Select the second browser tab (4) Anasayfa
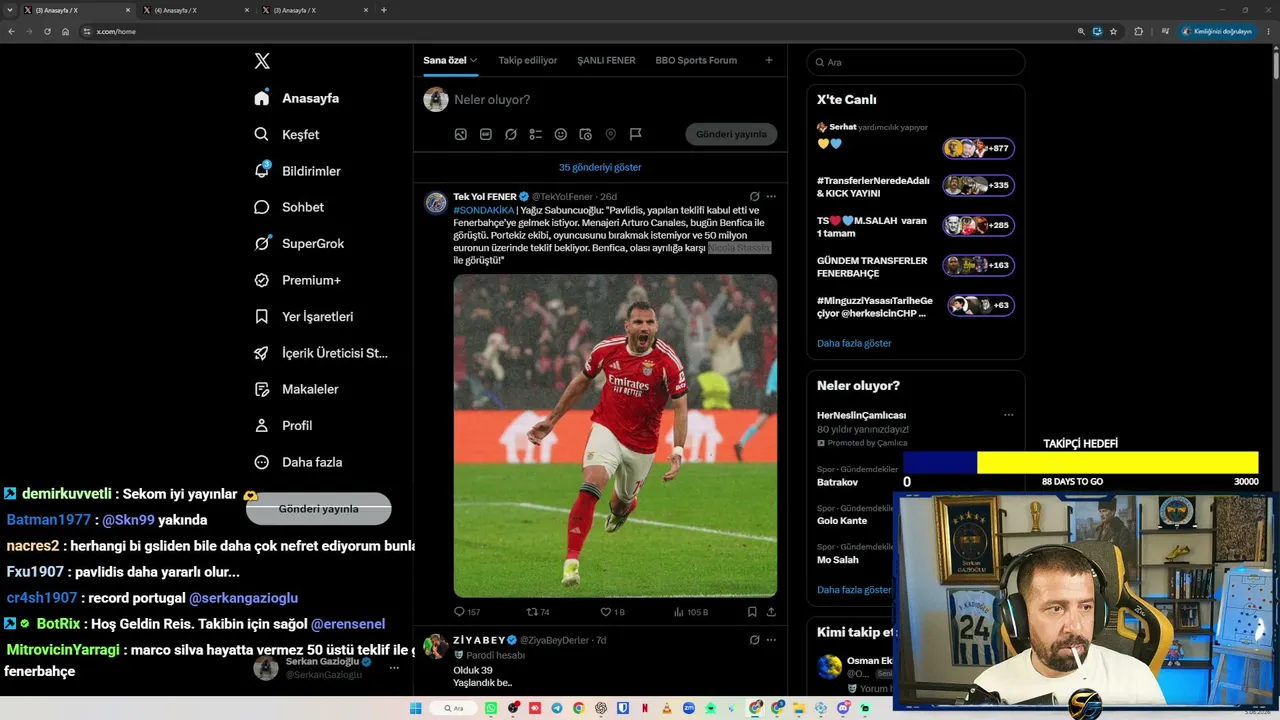1280x720 pixels. click(x=196, y=10)
